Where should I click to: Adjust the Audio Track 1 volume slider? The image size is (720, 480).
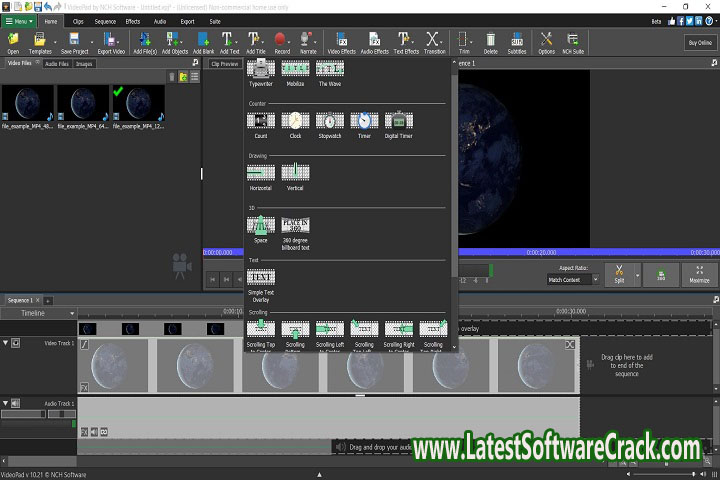[x=23, y=414]
